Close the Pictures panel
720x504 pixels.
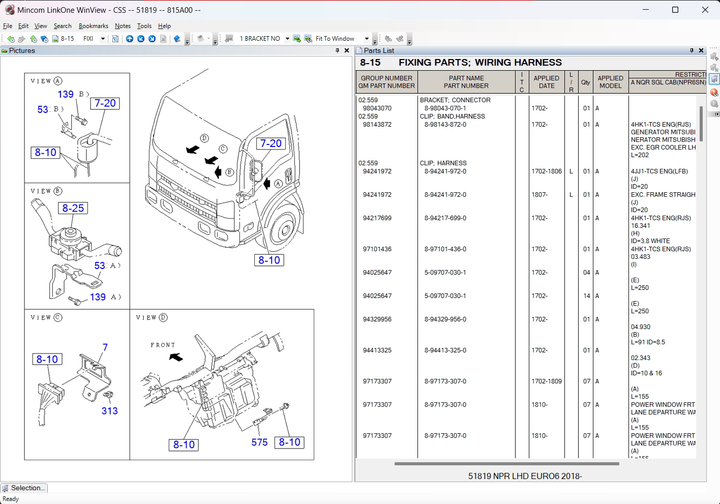pos(347,50)
